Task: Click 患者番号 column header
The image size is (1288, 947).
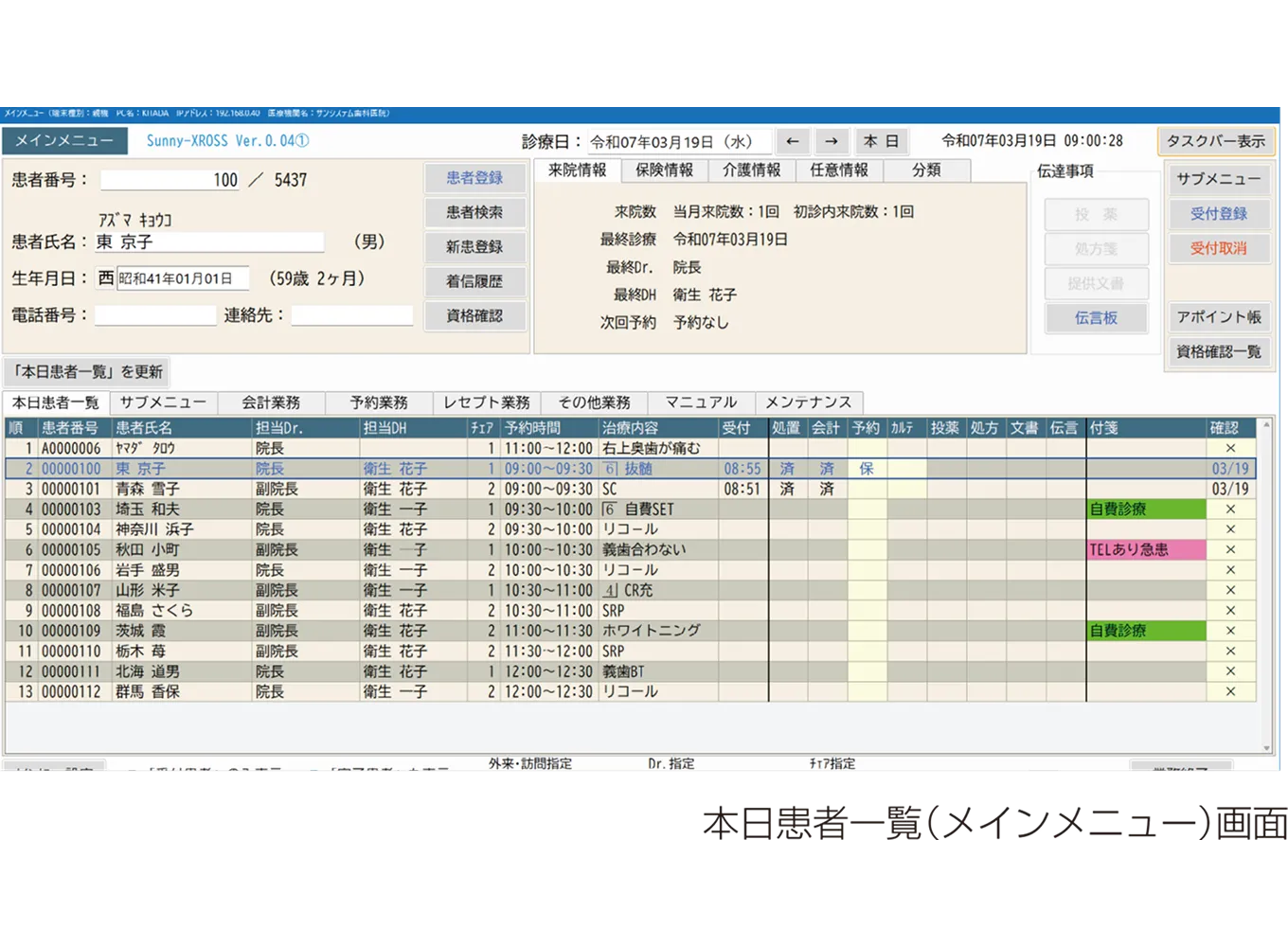Action: click(75, 428)
